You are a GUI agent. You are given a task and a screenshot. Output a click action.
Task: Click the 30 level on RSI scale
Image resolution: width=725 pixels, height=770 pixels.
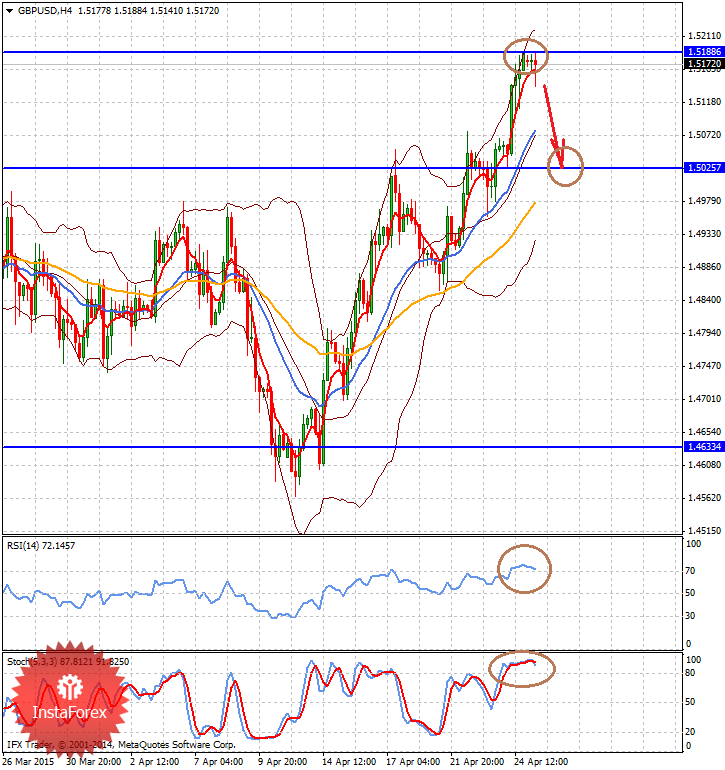690,615
